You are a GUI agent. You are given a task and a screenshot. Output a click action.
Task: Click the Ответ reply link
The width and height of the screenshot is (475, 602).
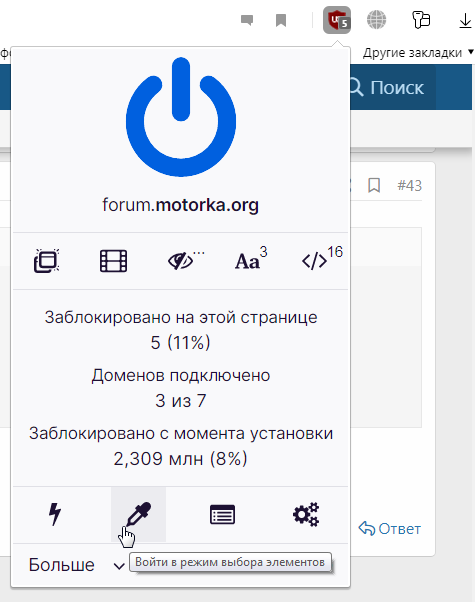click(390, 529)
